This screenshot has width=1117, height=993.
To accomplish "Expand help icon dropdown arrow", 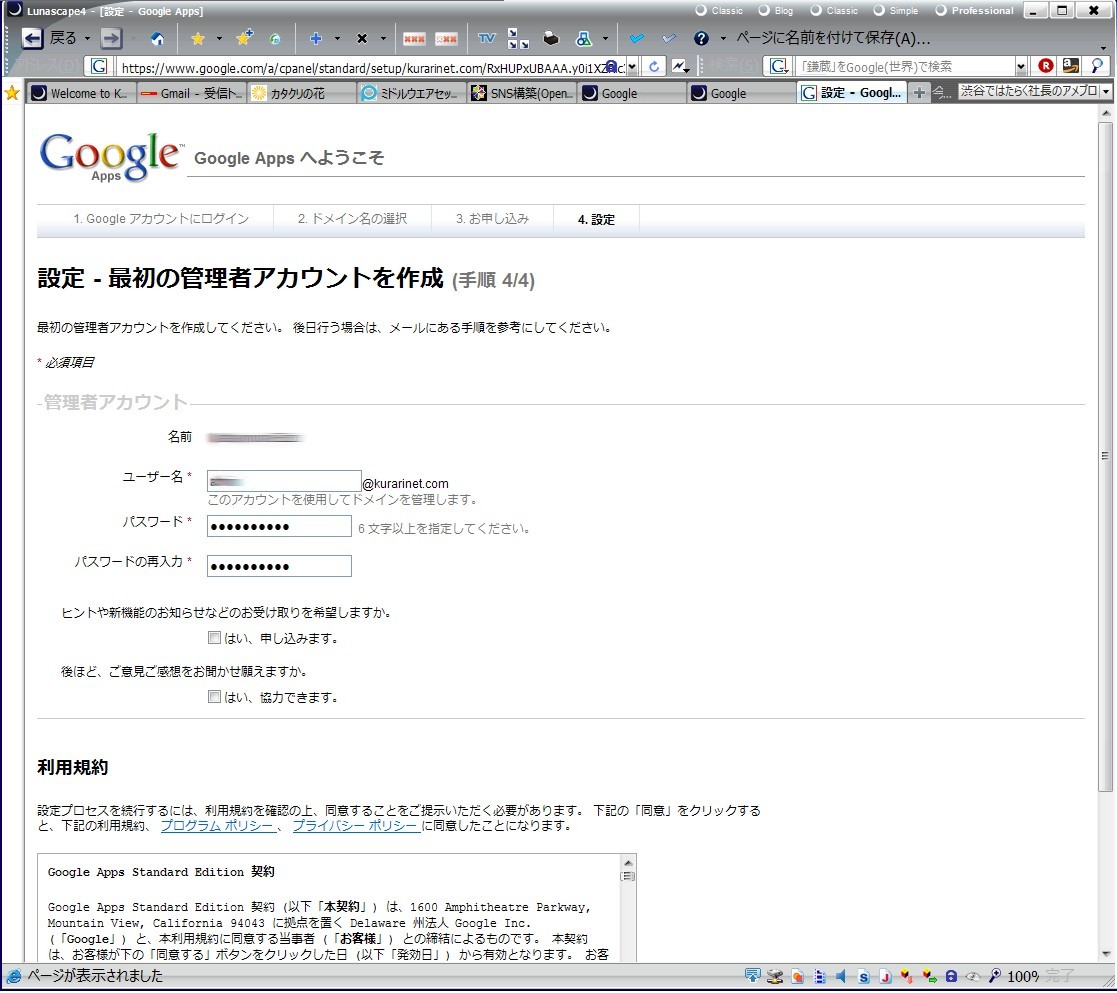I will [x=722, y=38].
